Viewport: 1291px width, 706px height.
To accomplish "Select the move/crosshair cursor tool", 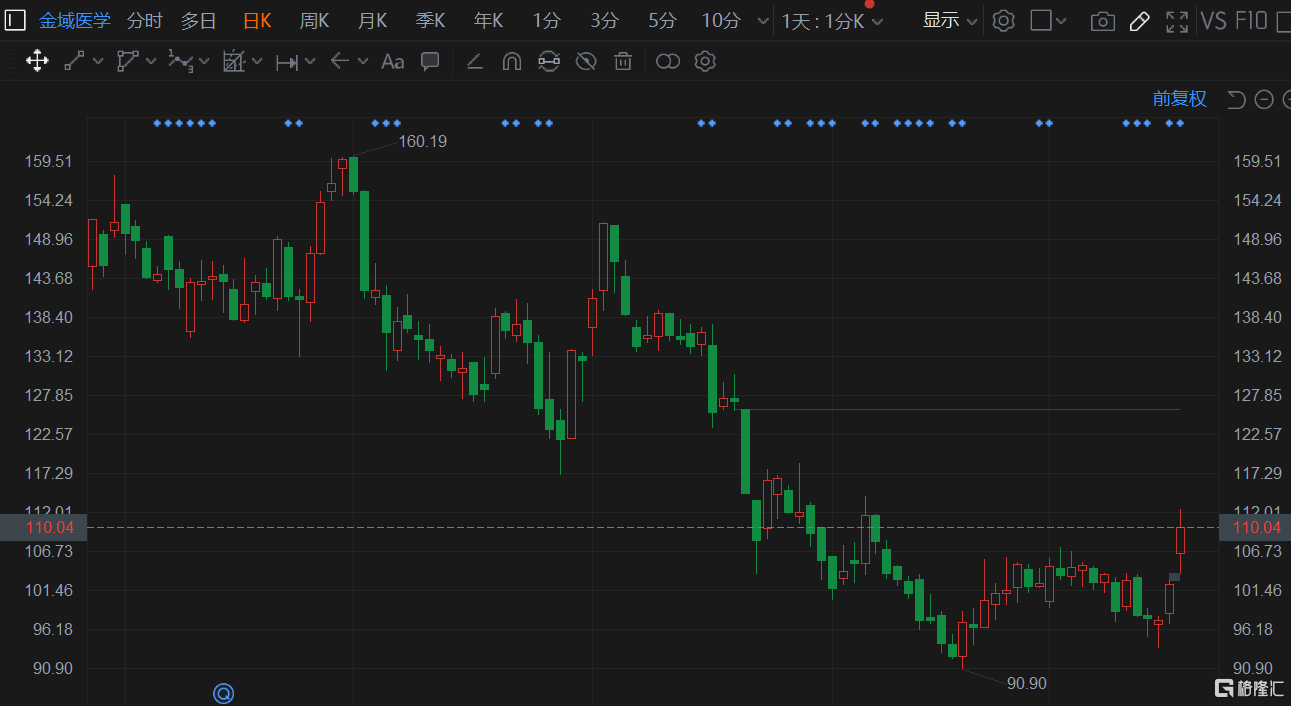I will click(x=37, y=61).
